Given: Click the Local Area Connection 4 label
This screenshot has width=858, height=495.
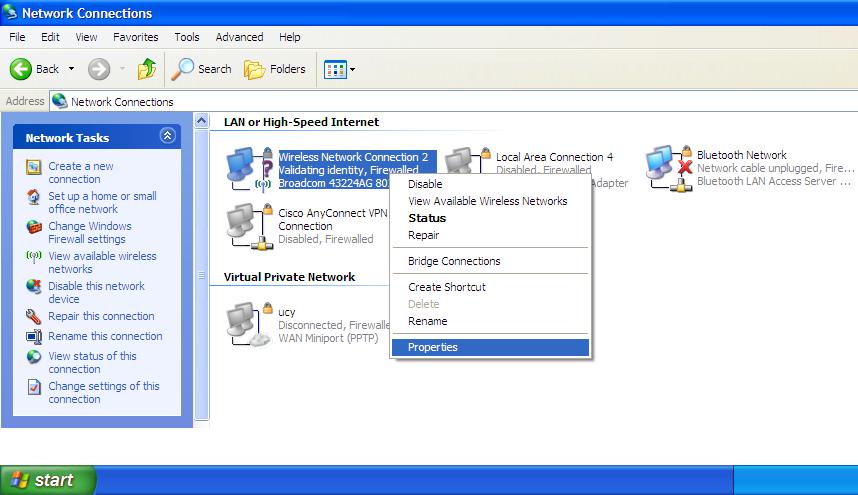Looking at the screenshot, I should pos(554,157).
